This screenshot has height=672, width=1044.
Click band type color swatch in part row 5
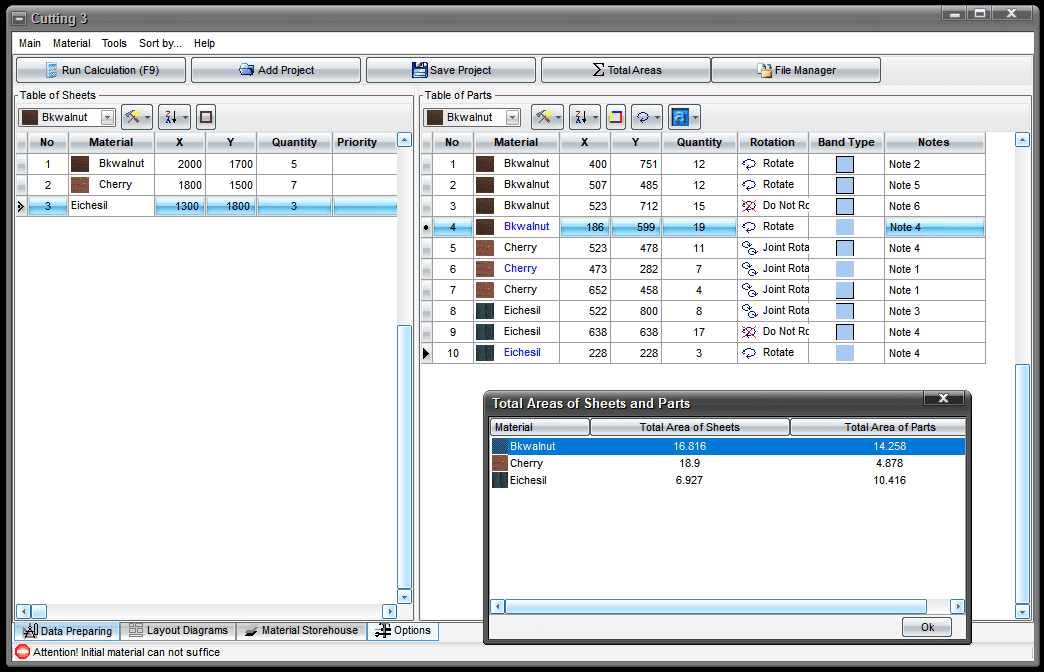click(845, 248)
